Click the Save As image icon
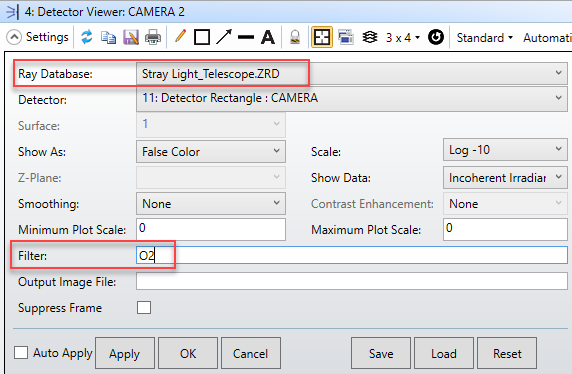This screenshot has width=572, height=374. (131, 37)
